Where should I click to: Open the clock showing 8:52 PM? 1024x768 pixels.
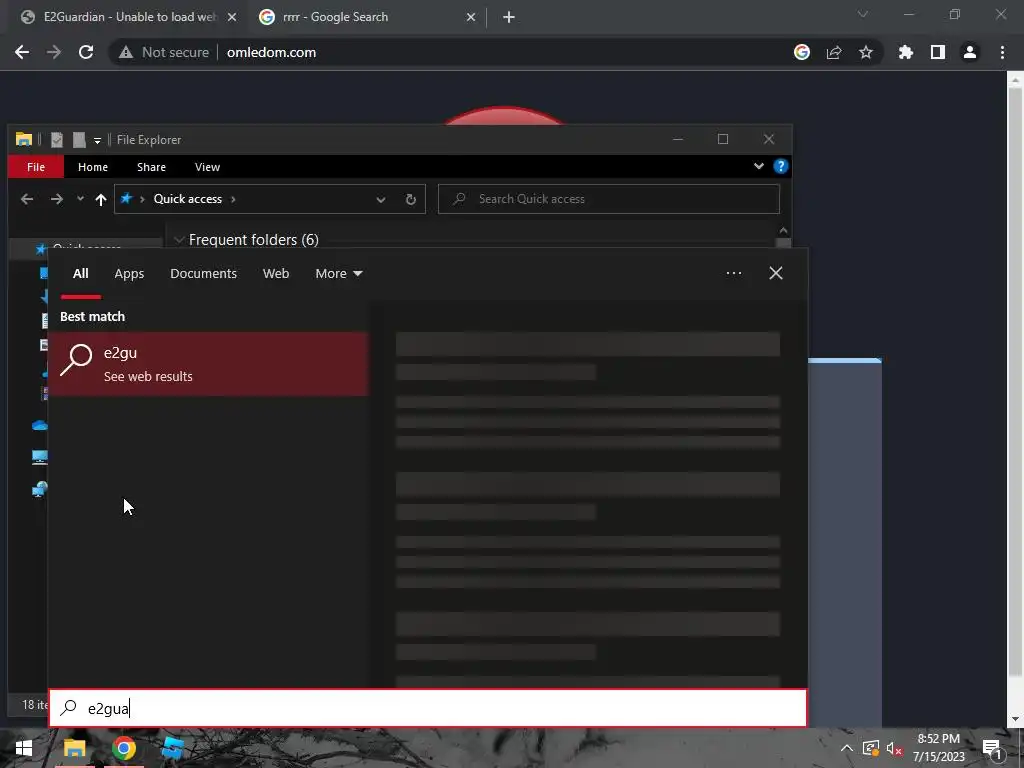coord(938,748)
